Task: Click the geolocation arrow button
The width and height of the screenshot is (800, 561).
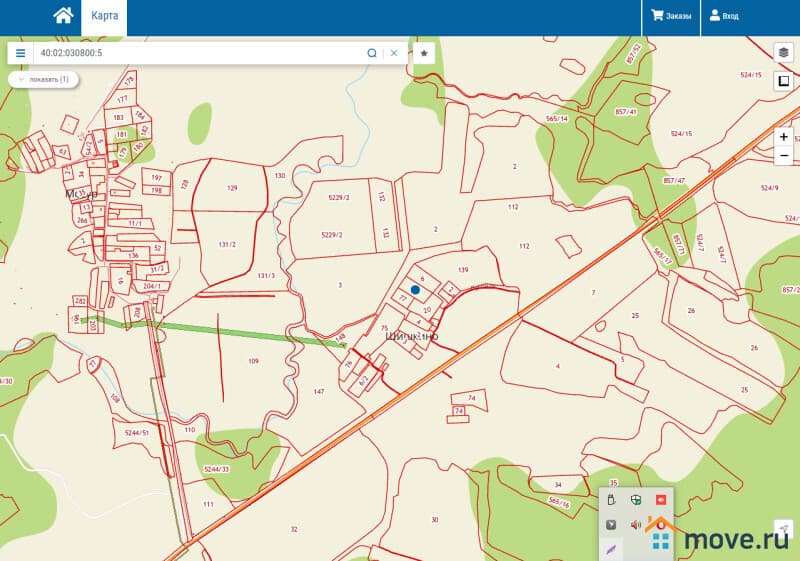Action: pyautogui.click(x=784, y=528)
